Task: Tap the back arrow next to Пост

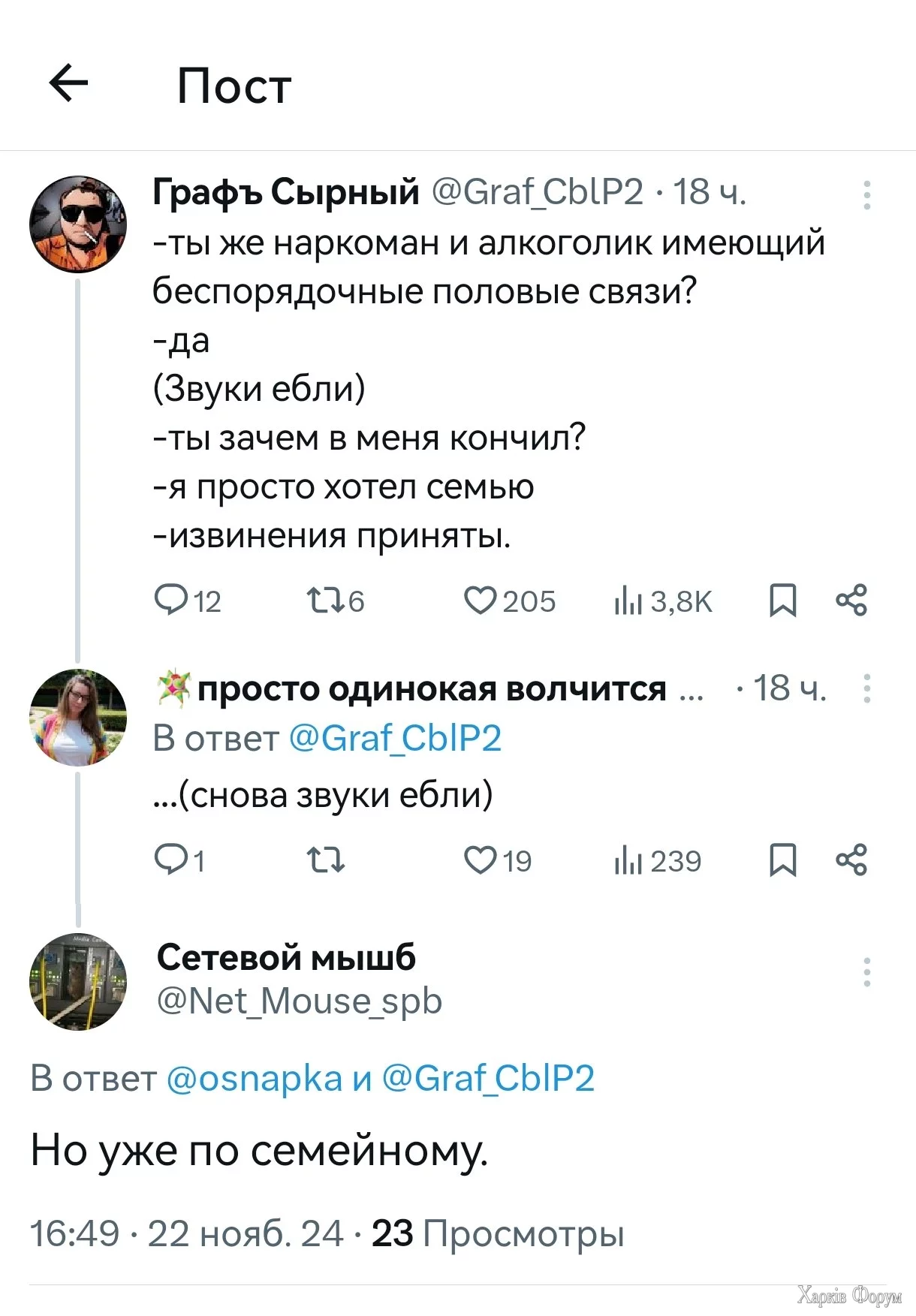Action: click(68, 83)
